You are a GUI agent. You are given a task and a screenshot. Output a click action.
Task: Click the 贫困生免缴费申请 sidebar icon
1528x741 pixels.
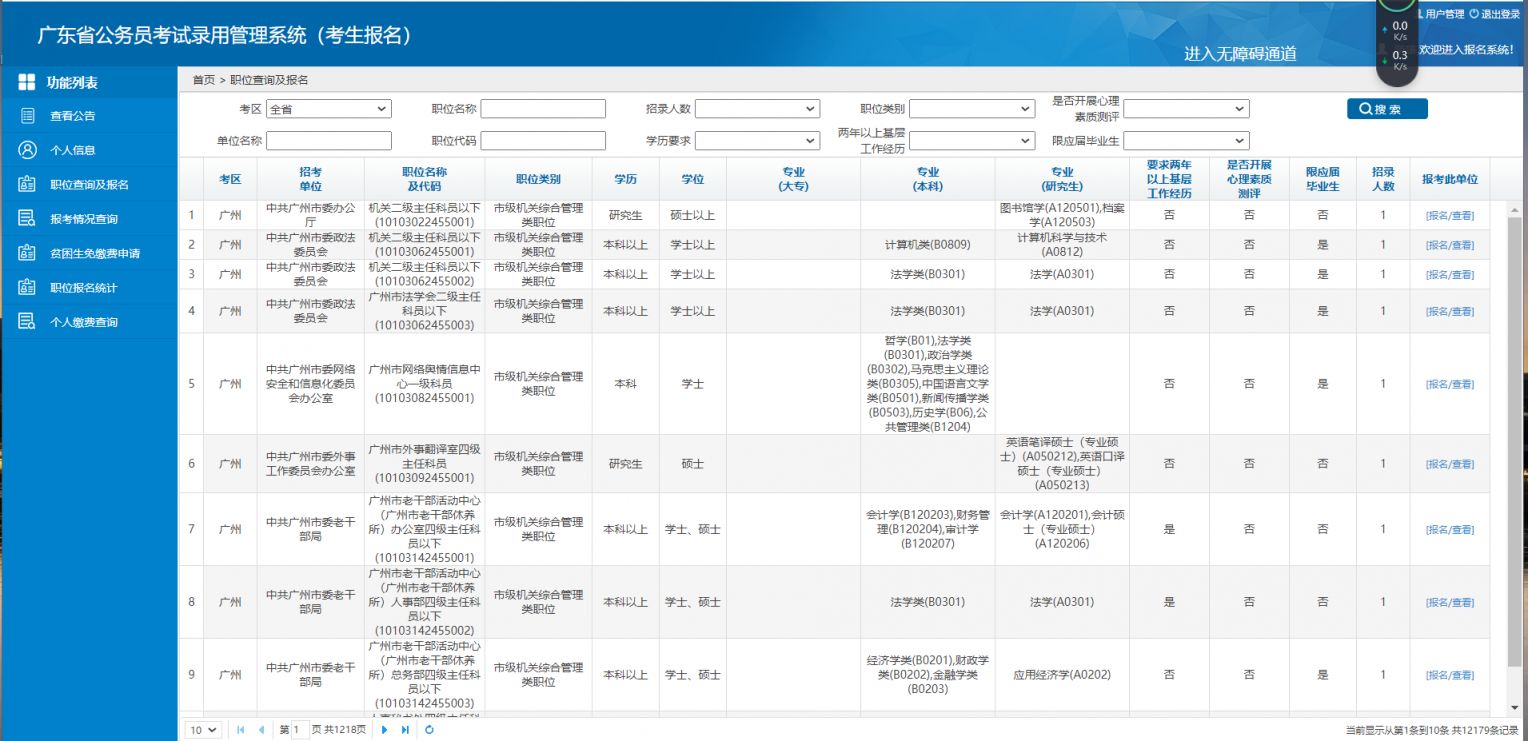(x=27, y=253)
